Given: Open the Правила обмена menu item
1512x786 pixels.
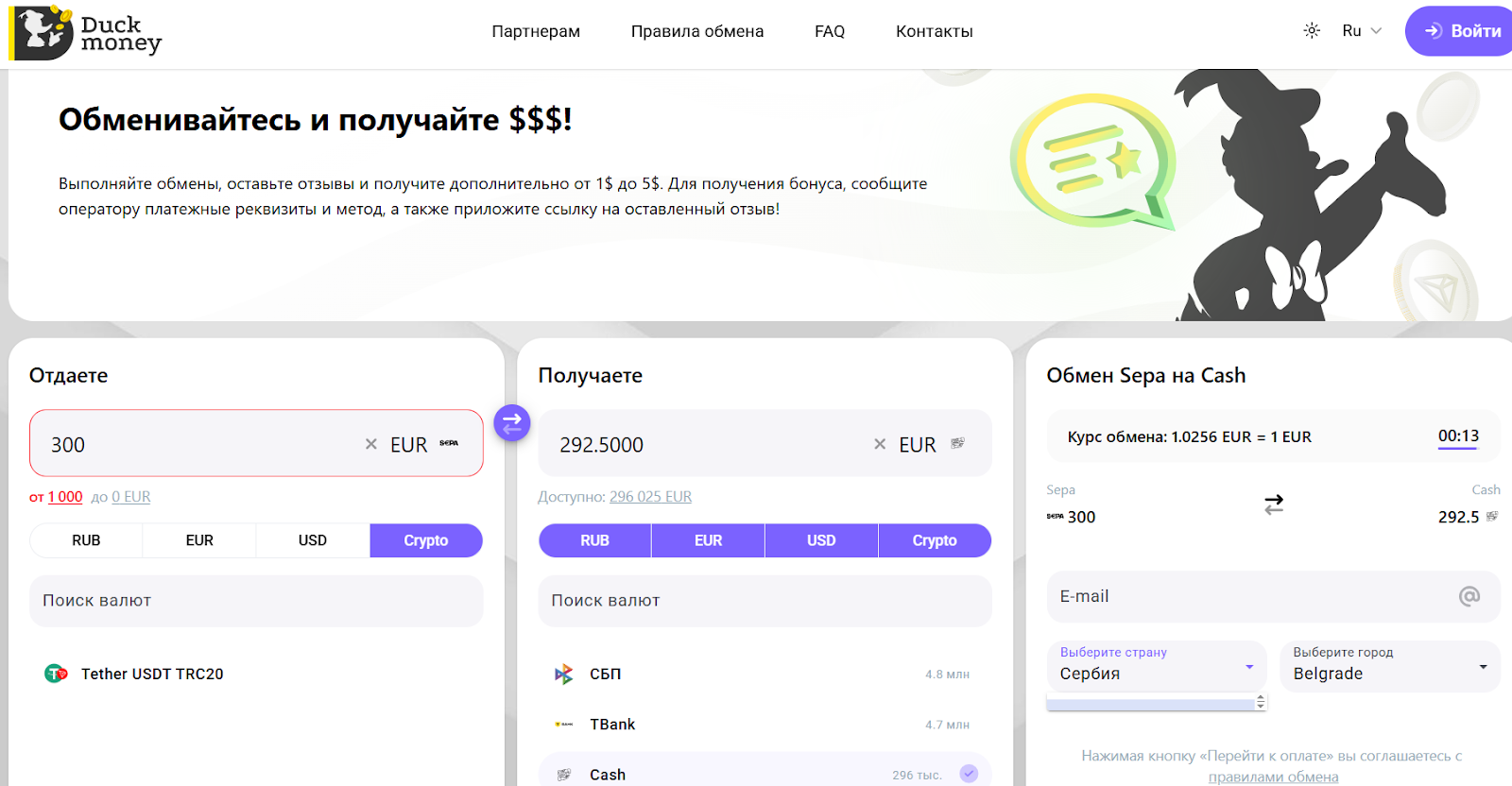Looking at the screenshot, I should click(697, 31).
